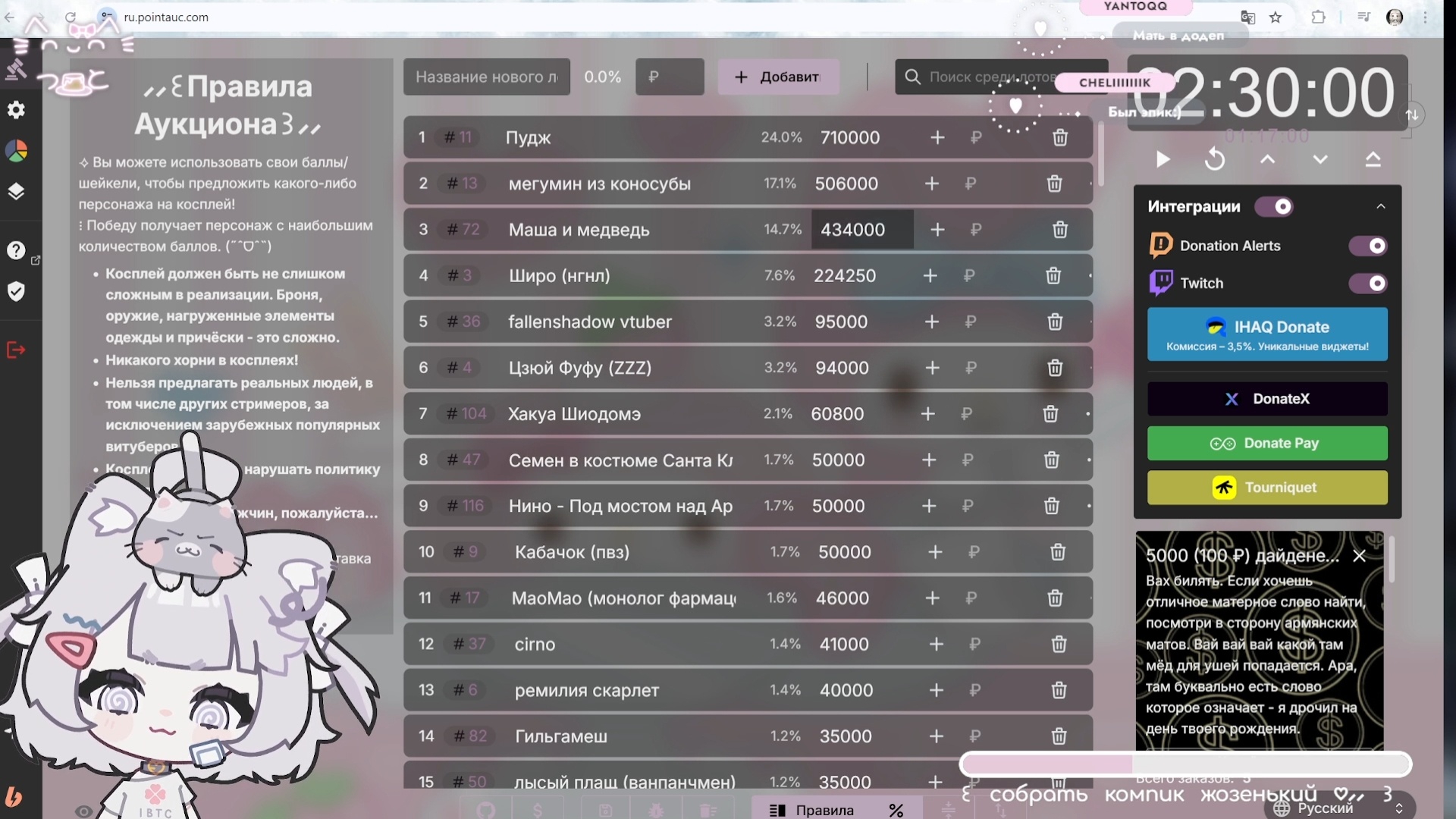Click the shield icon in left sidebar
The image size is (1456, 819).
pyautogui.click(x=16, y=291)
